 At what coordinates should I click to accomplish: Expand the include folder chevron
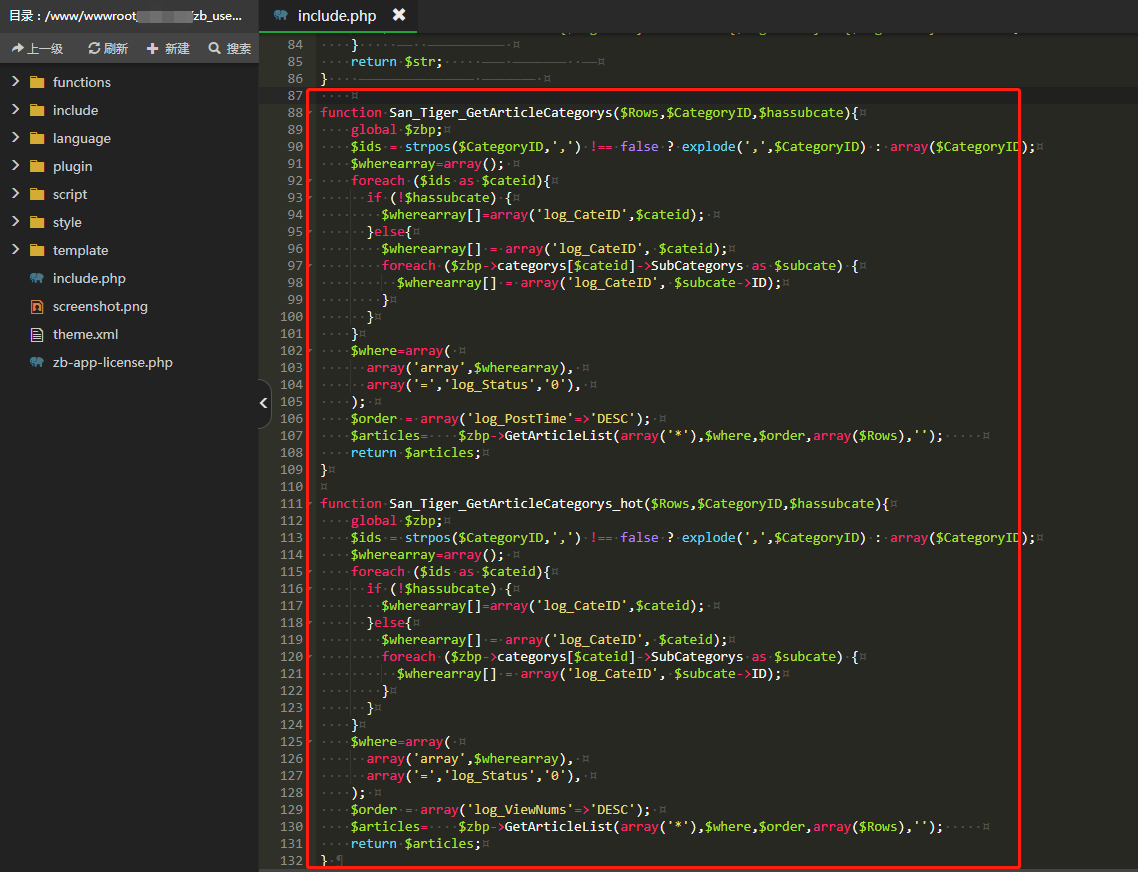15,110
